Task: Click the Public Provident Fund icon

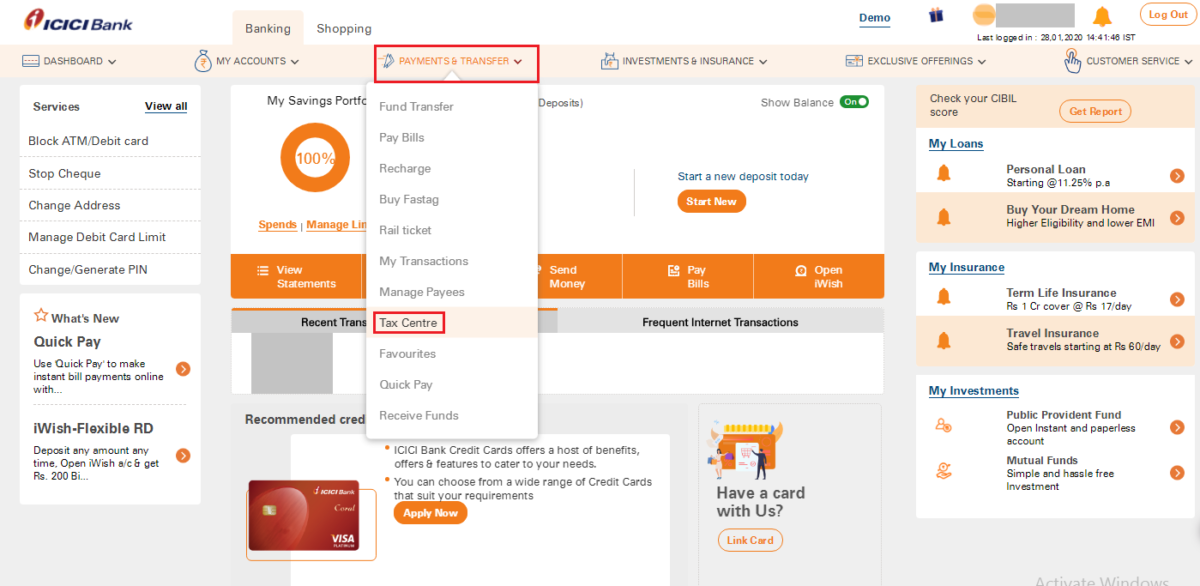Action: [x=944, y=424]
